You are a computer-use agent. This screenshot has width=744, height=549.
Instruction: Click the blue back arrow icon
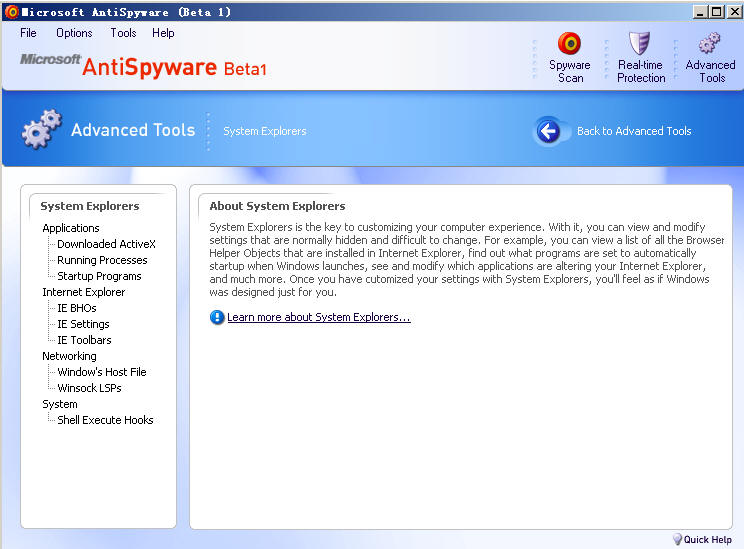[548, 131]
